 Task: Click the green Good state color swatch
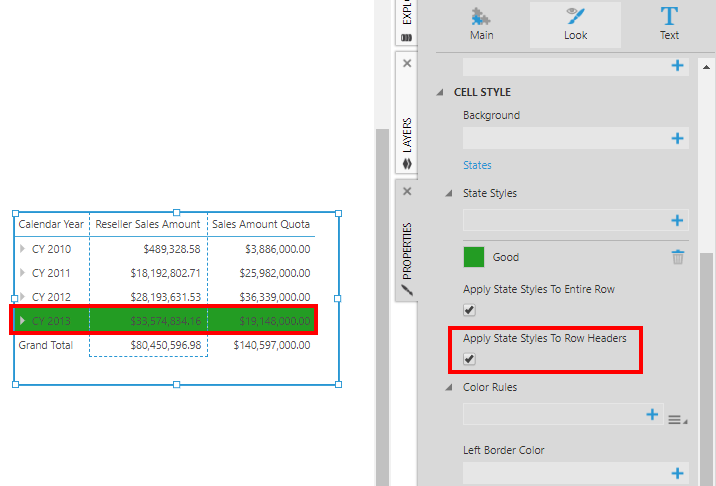474,257
